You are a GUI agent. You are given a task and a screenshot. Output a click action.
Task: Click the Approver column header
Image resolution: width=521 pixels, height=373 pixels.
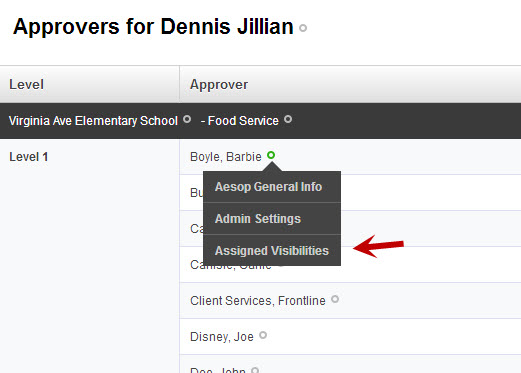pyautogui.click(x=219, y=84)
